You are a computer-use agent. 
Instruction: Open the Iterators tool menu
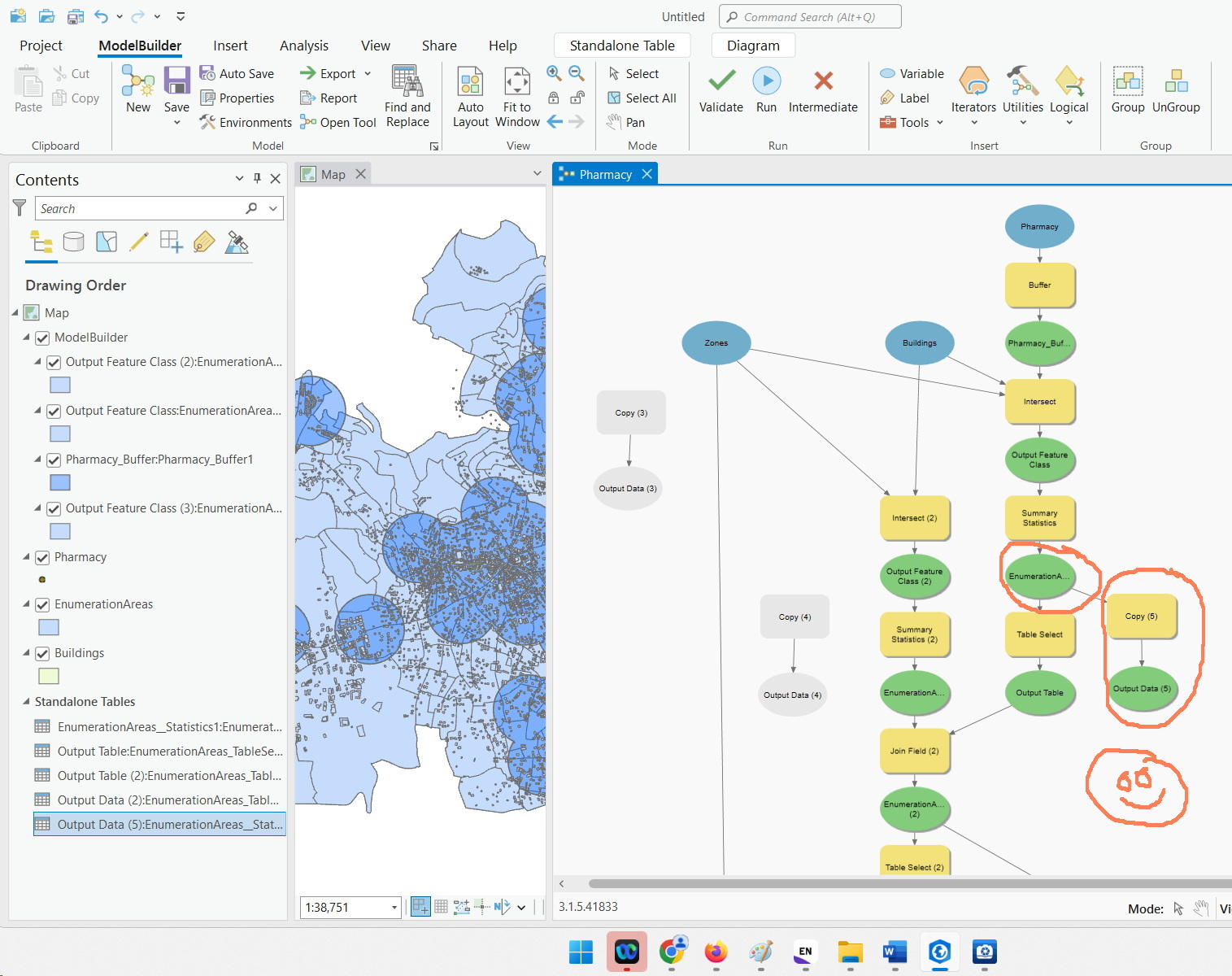point(973,82)
